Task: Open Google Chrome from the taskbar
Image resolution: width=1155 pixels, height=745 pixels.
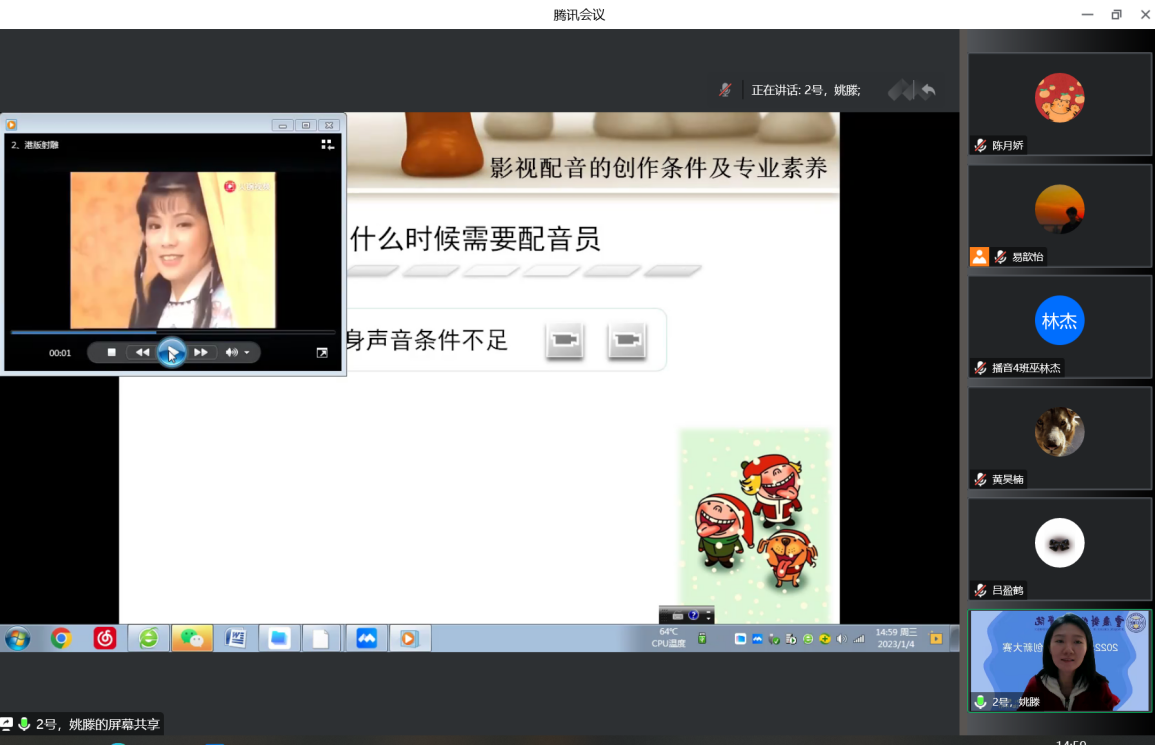Action: point(61,638)
